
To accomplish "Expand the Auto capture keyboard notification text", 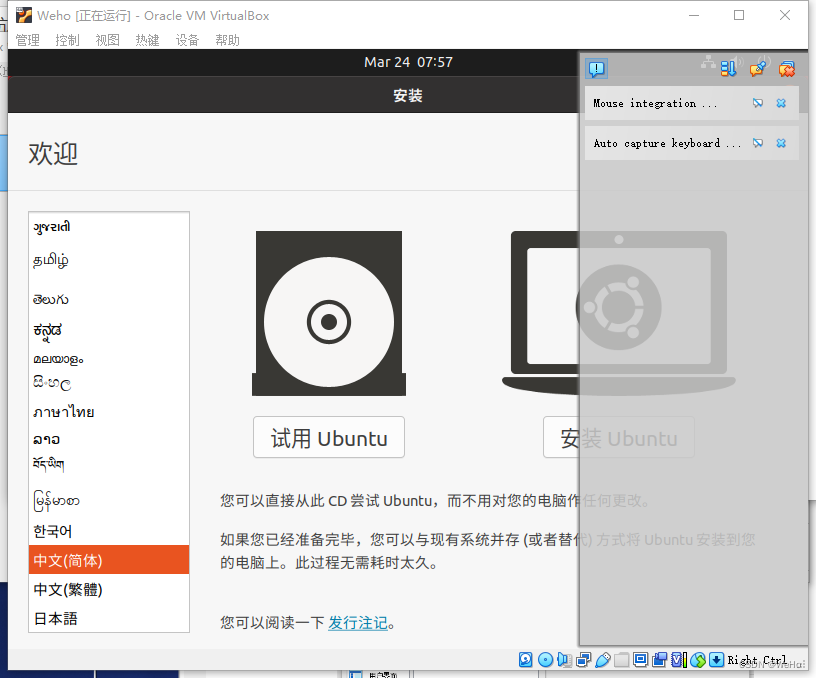I will point(667,143).
